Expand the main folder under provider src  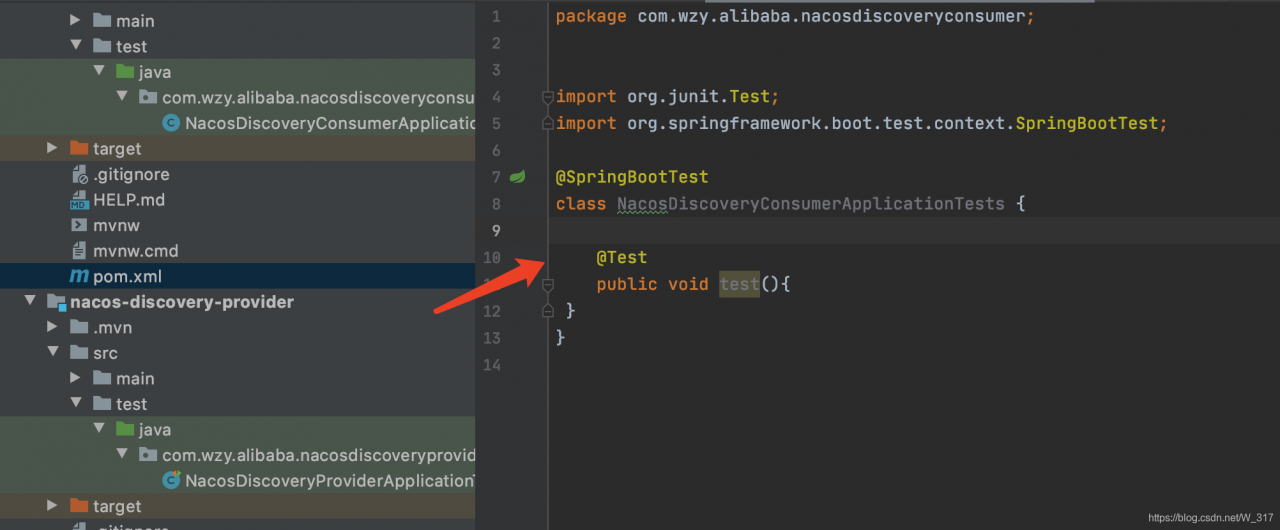(x=75, y=378)
